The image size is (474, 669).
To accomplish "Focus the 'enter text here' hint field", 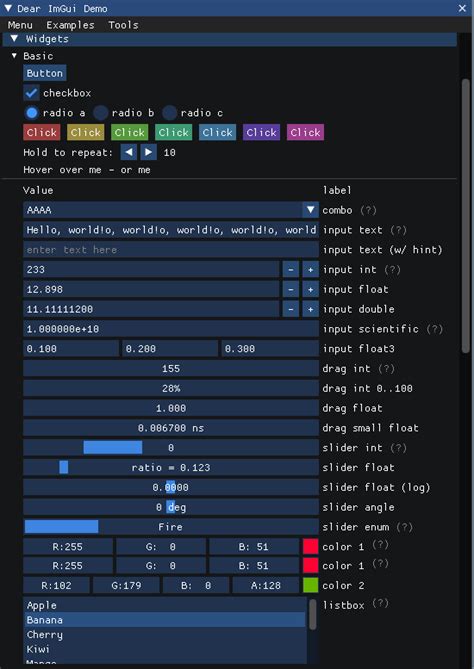I will tap(171, 250).
